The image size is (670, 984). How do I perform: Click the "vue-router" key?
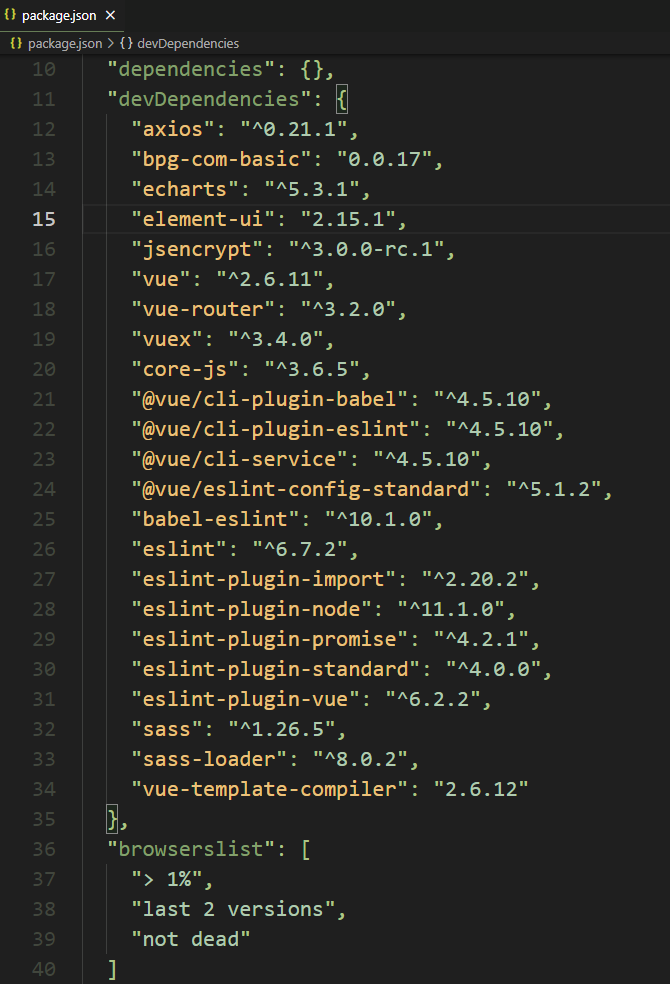(x=203, y=309)
